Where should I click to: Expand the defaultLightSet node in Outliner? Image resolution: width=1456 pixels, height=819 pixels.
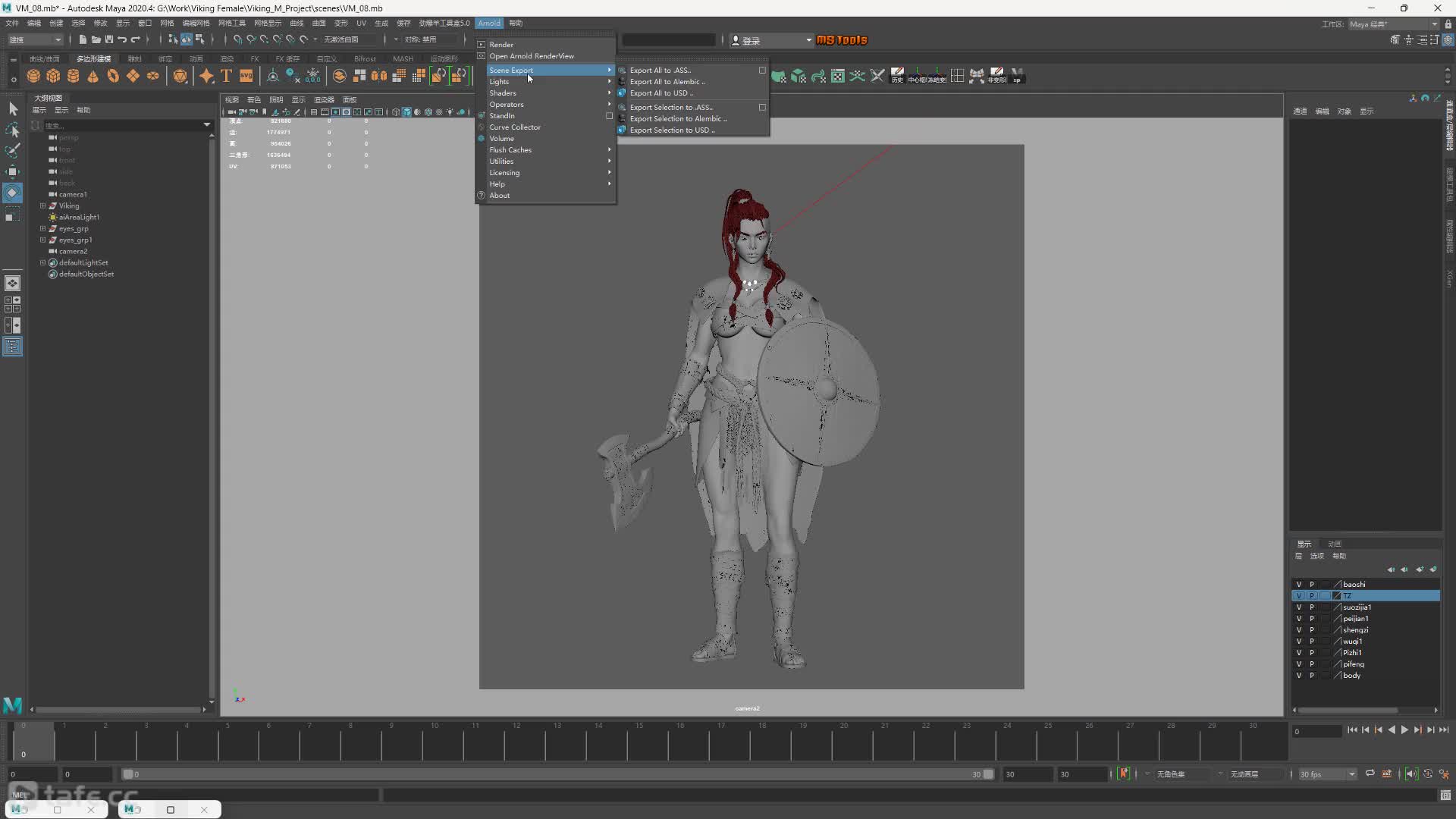pyautogui.click(x=43, y=262)
